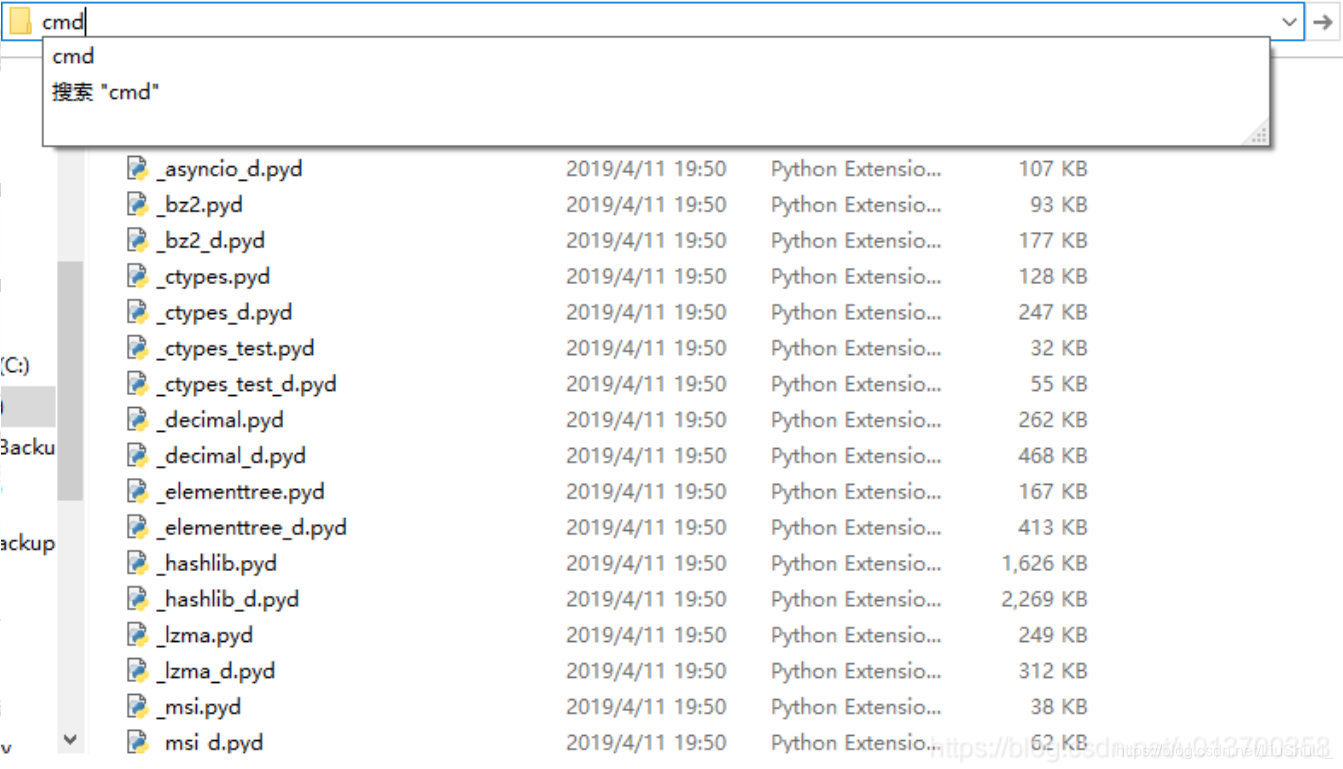Select the file name _elementtree.pyd
Screen dimensions: 1343x769
(241, 493)
